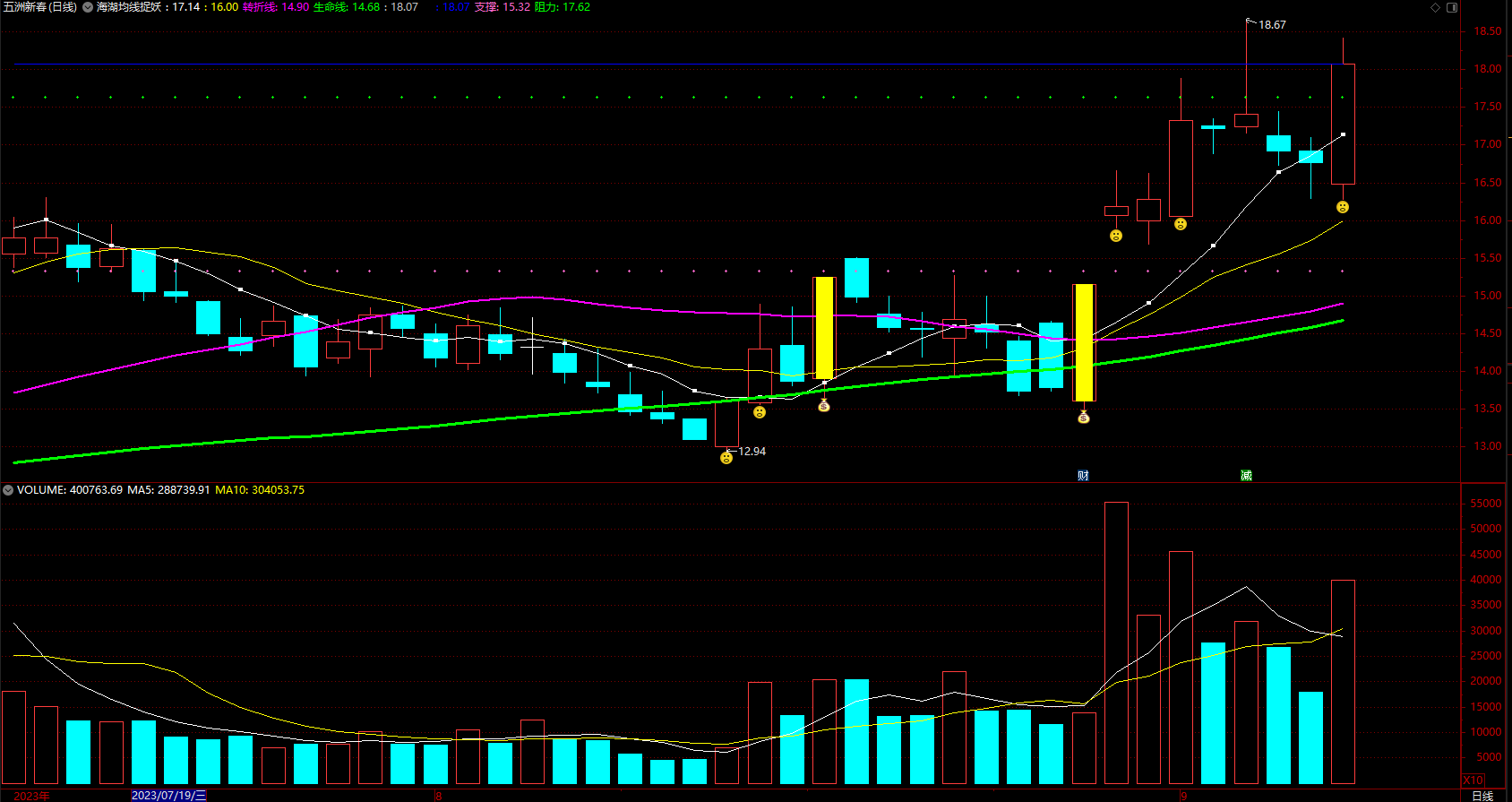Click the smiley below the latest red candle
This screenshot has width=1512, height=802.
pyautogui.click(x=1343, y=207)
